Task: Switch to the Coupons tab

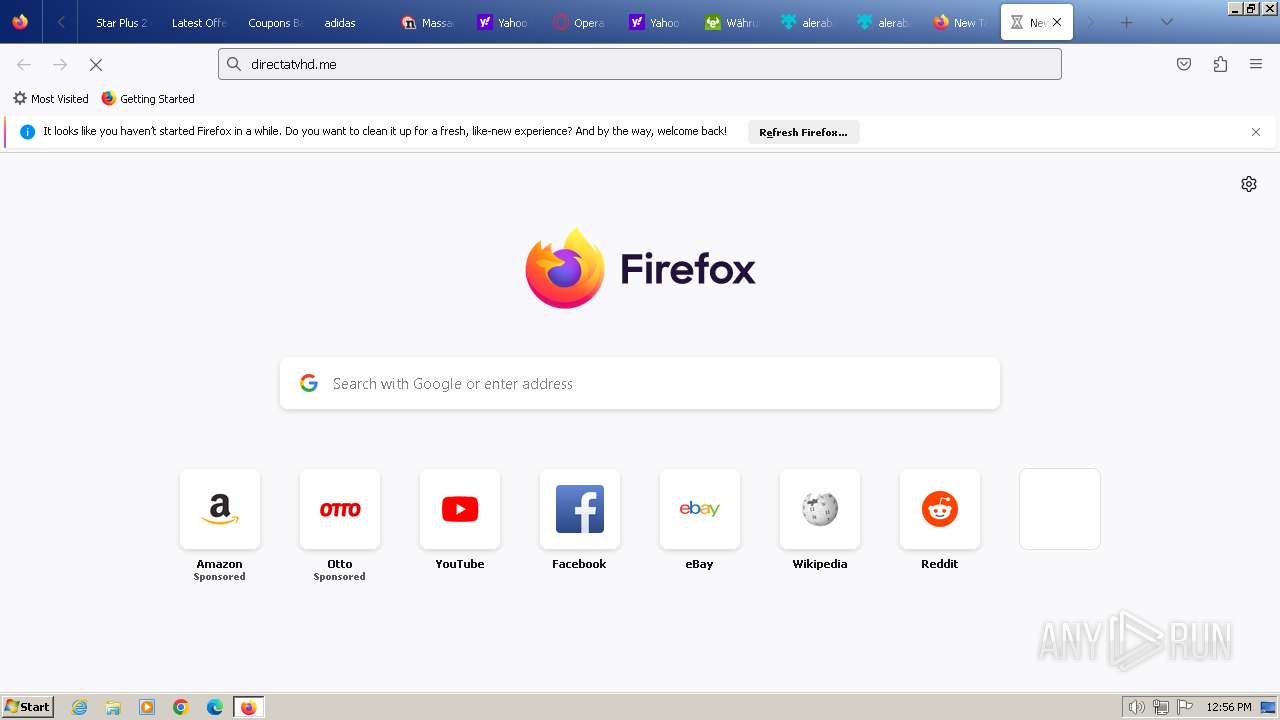Action: pos(274,22)
